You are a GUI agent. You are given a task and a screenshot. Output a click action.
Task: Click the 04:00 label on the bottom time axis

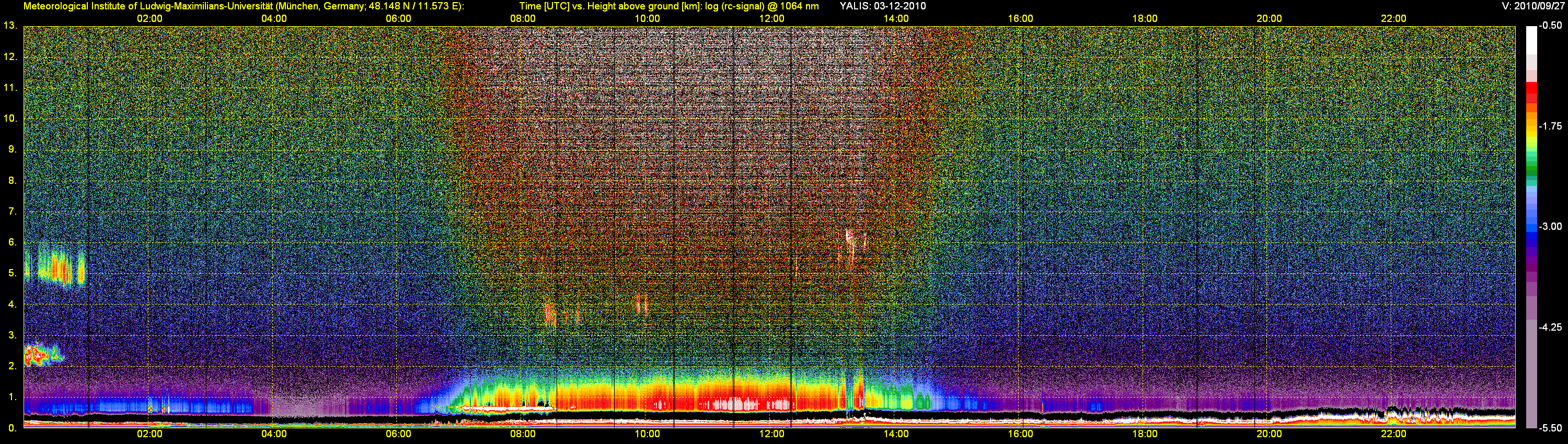274,434
